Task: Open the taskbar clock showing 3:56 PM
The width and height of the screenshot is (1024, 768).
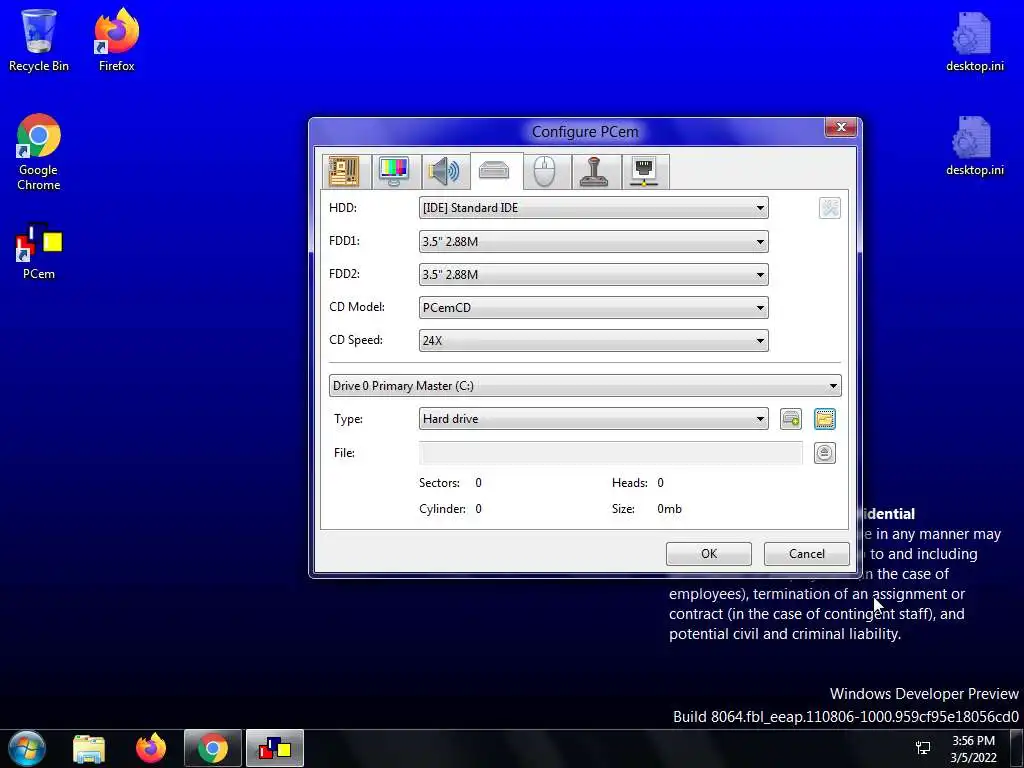Action: [973, 749]
